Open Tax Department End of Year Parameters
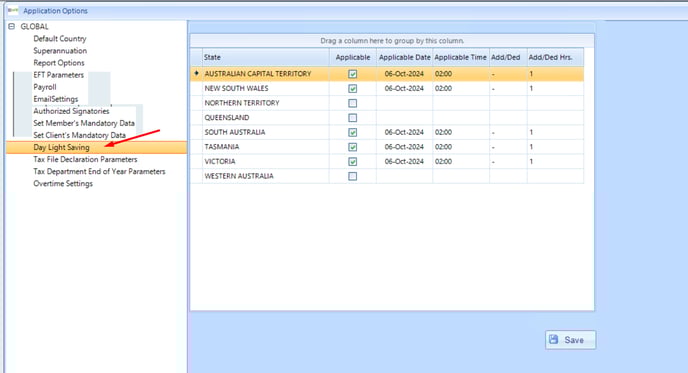688x373 pixels. [x=99, y=171]
